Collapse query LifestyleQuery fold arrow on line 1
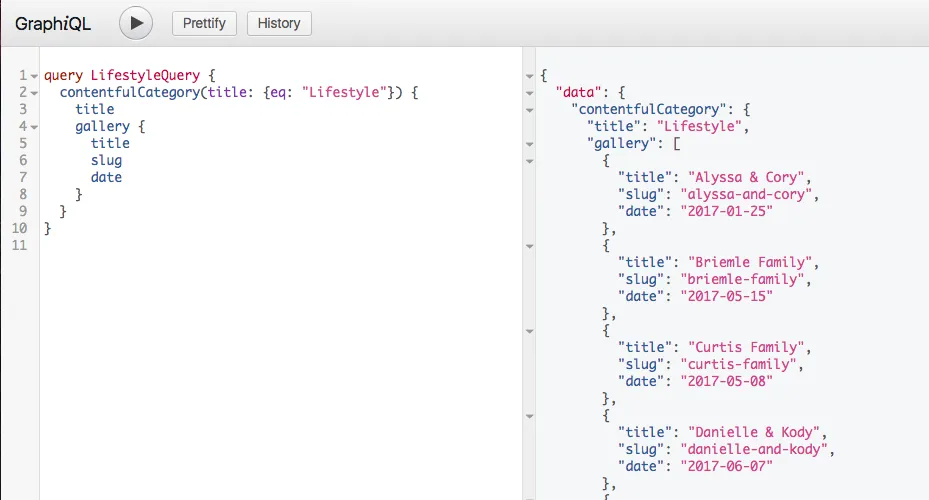Image resolution: width=929 pixels, height=500 pixels. tap(34, 76)
